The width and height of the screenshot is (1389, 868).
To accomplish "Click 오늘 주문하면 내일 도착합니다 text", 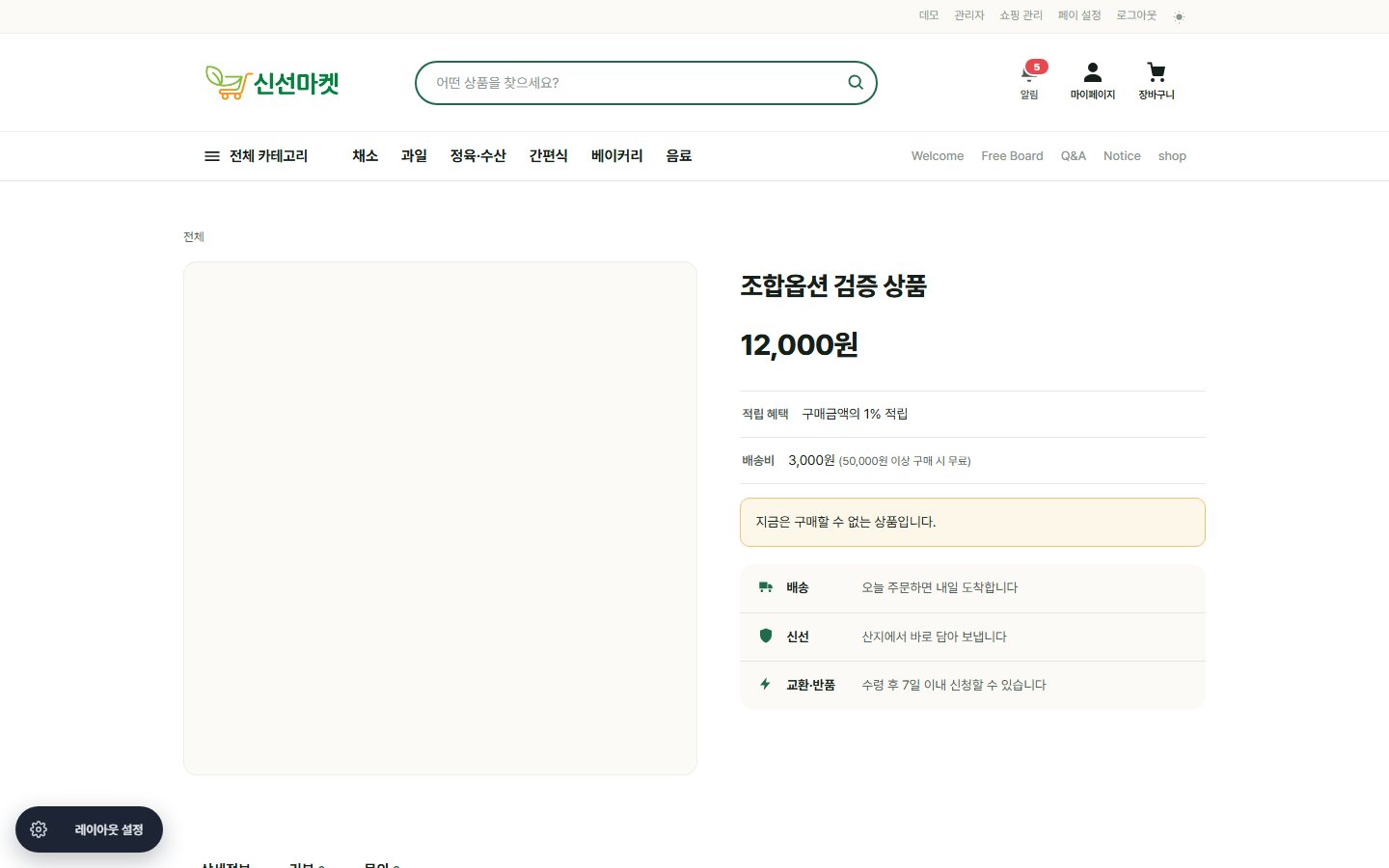I will 940,587.
